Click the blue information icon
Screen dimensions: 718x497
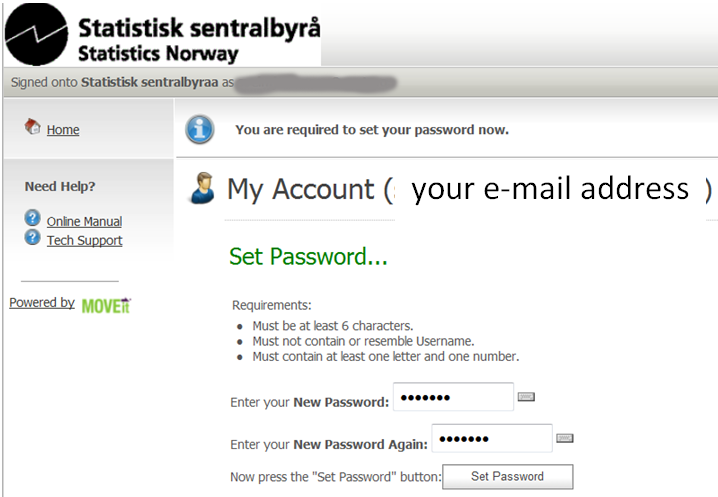200,130
